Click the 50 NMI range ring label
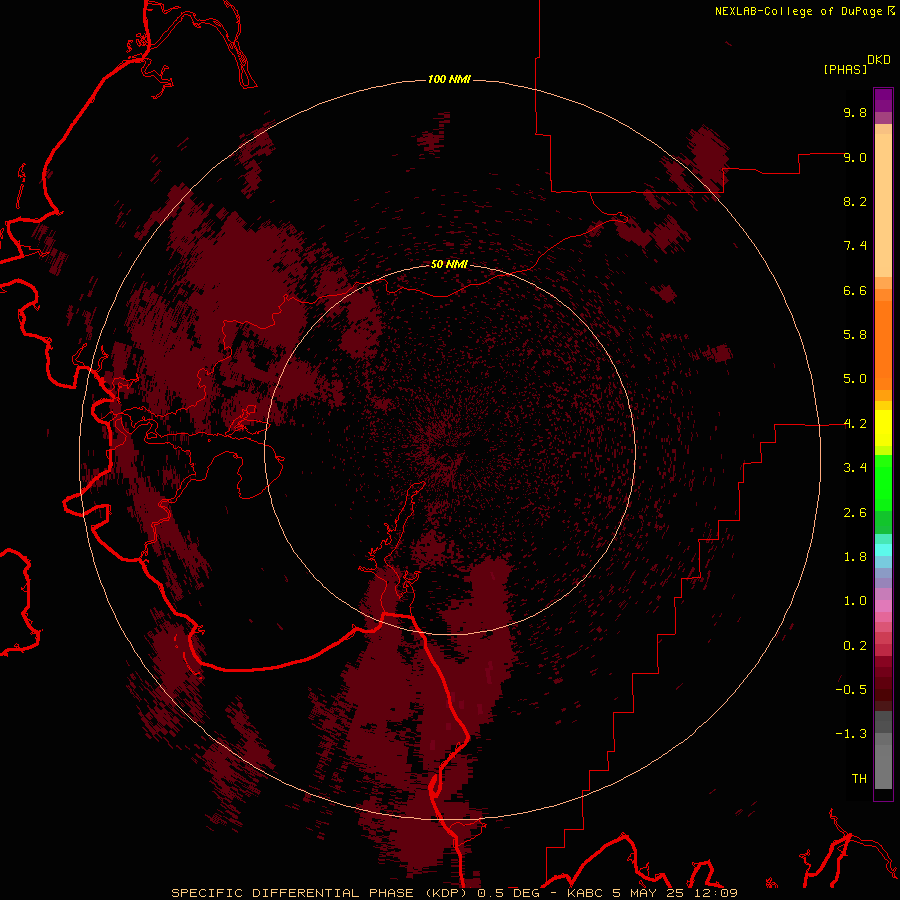 [x=449, y=265]
